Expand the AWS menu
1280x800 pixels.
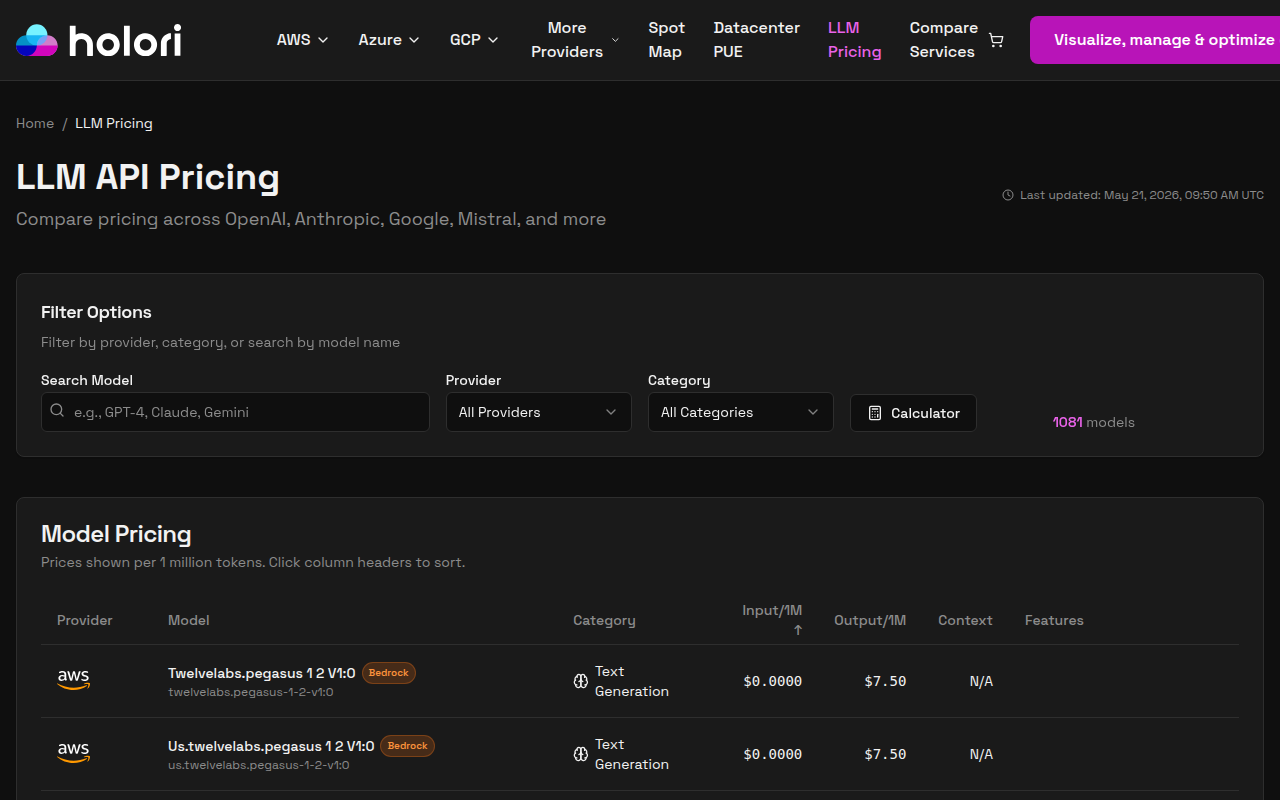pyautogui.click(x=302, y=40)
